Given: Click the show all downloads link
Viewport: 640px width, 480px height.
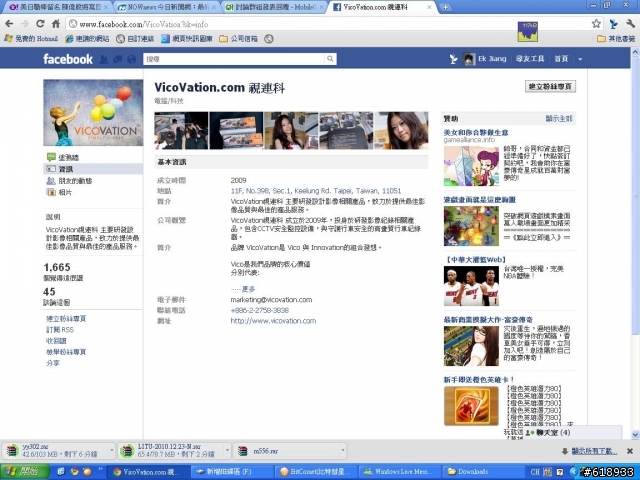Looking at the screenshot, I should click(x=594, y=451).
